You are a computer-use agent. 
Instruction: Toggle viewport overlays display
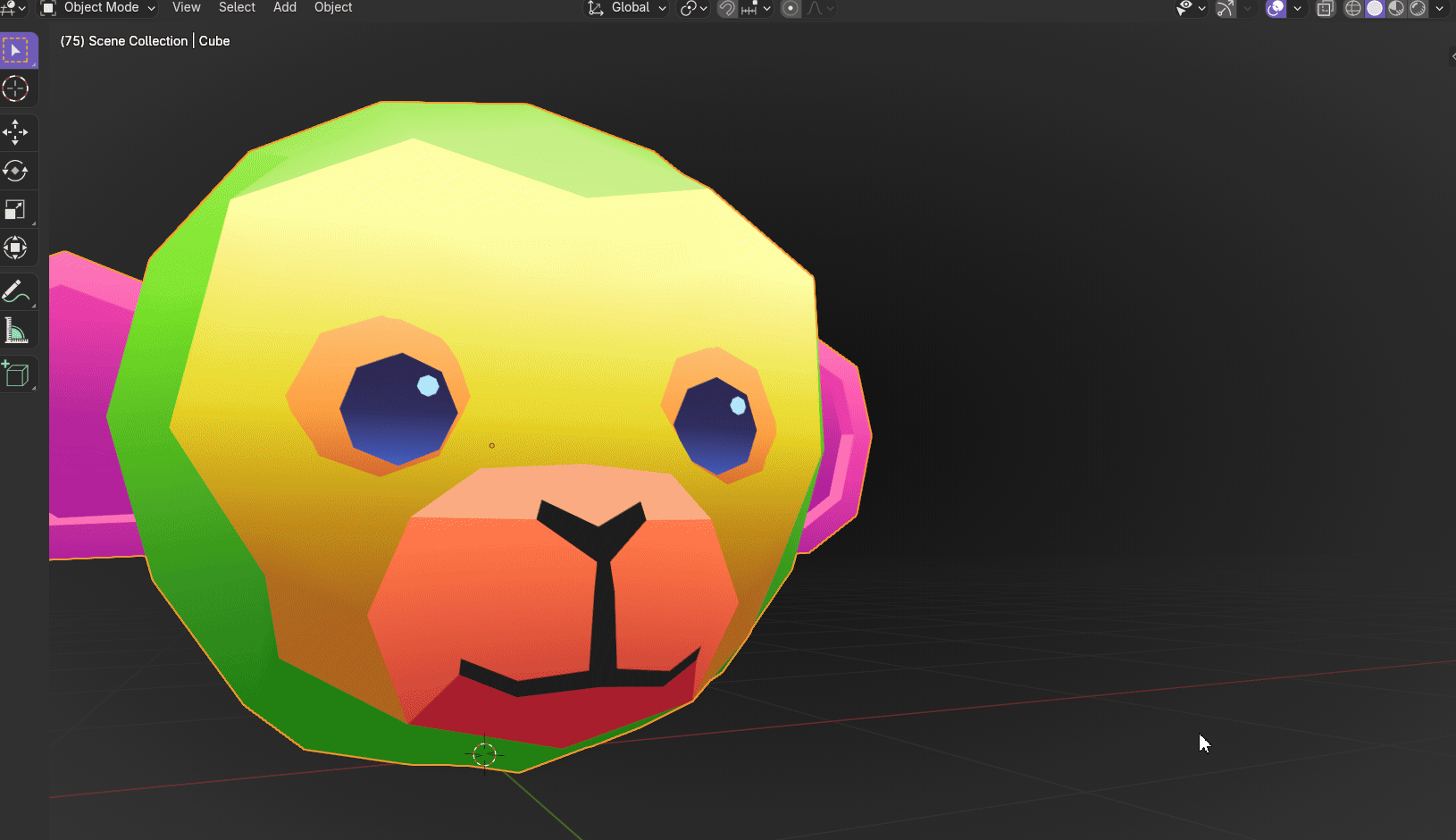[x=1276, y=8]
